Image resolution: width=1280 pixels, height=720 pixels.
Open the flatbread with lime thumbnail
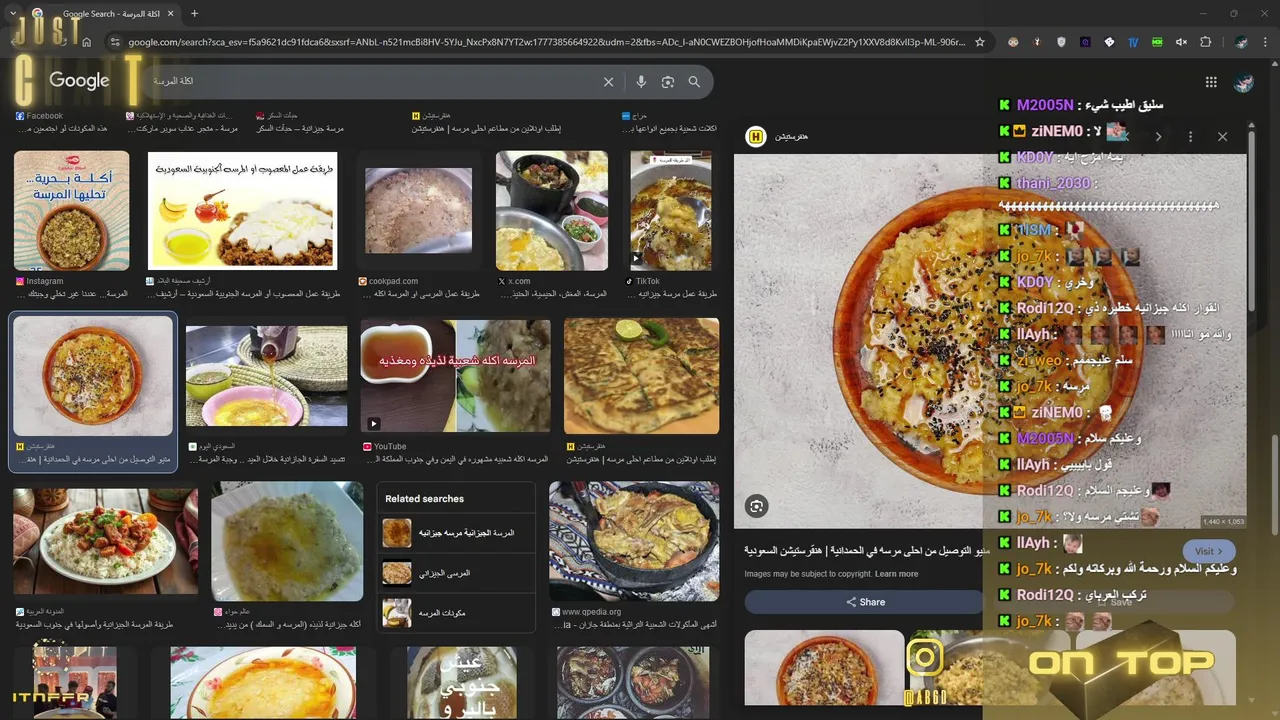tap(641, 375)
